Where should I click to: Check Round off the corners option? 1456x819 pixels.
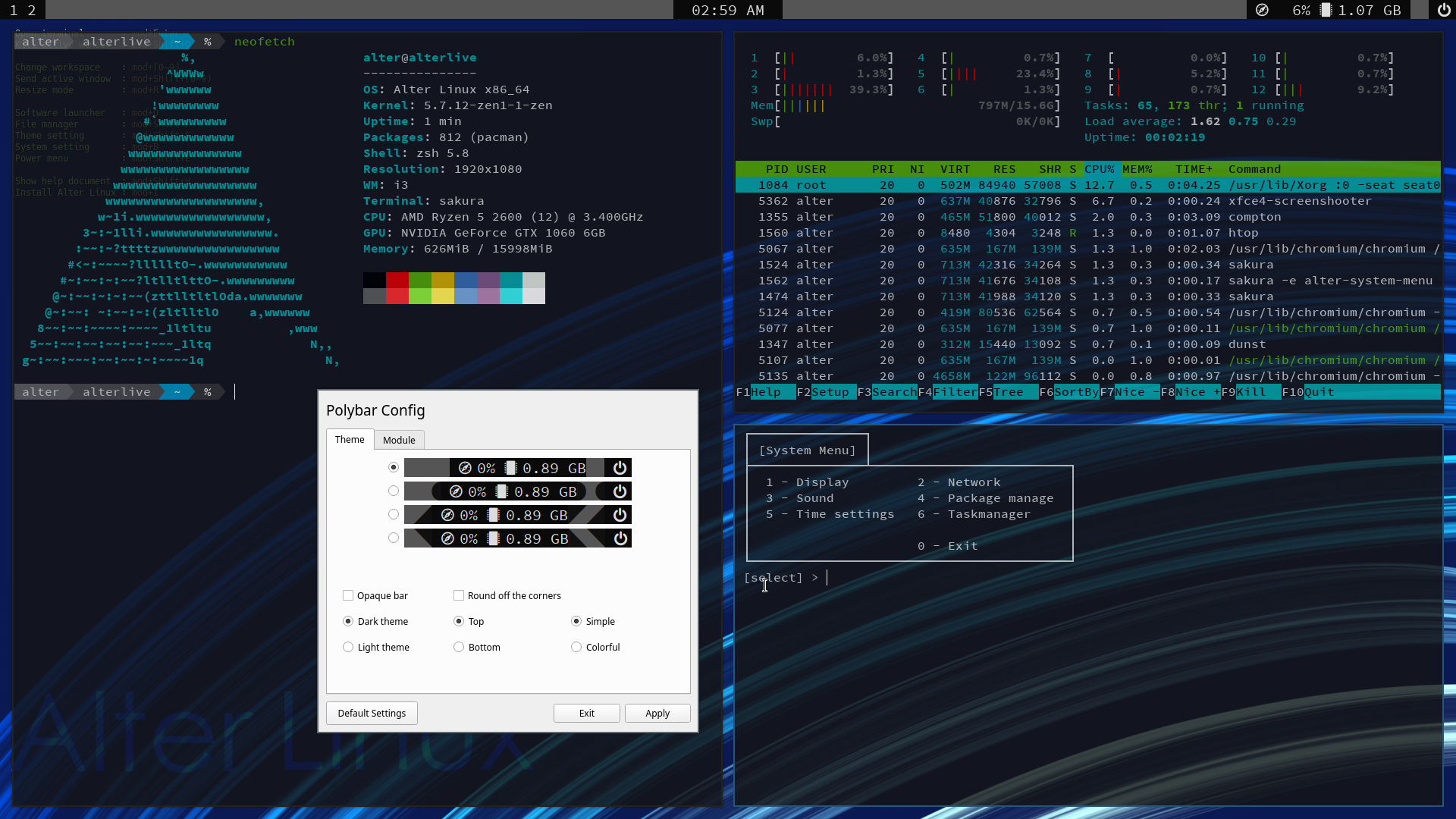[459, 595]
